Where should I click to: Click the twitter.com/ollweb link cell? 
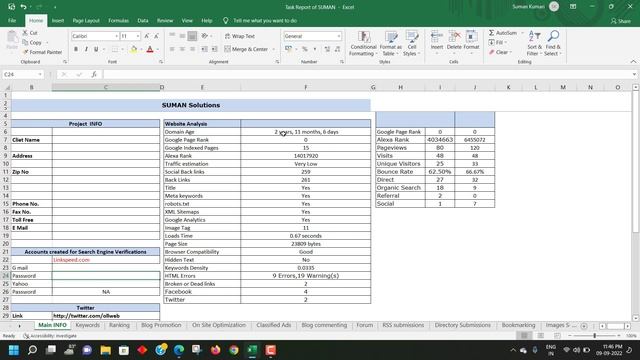[x=106, y=316]
